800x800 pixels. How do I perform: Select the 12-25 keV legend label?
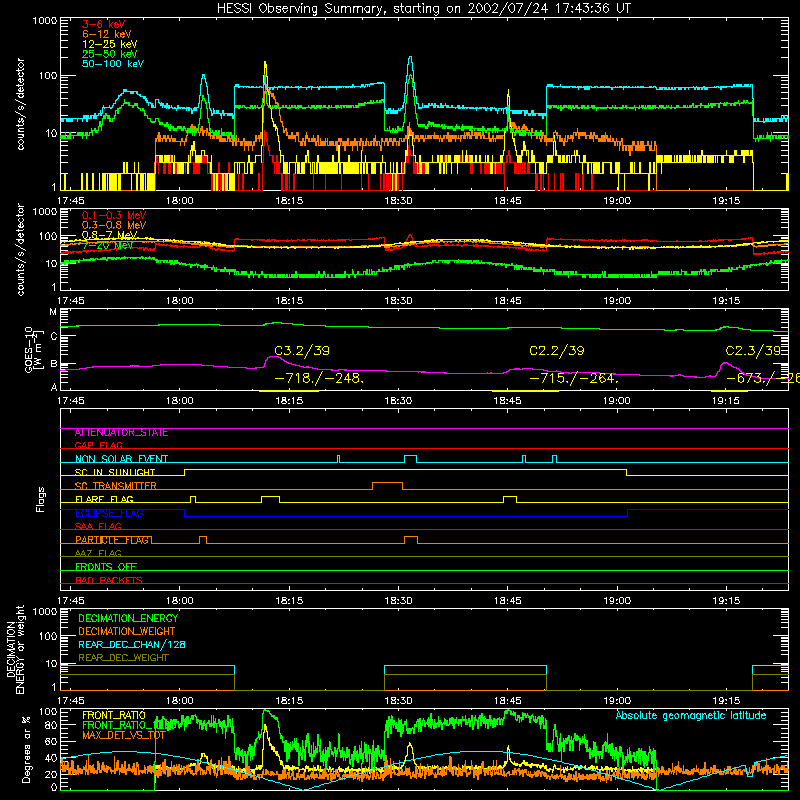pos(110,44)
